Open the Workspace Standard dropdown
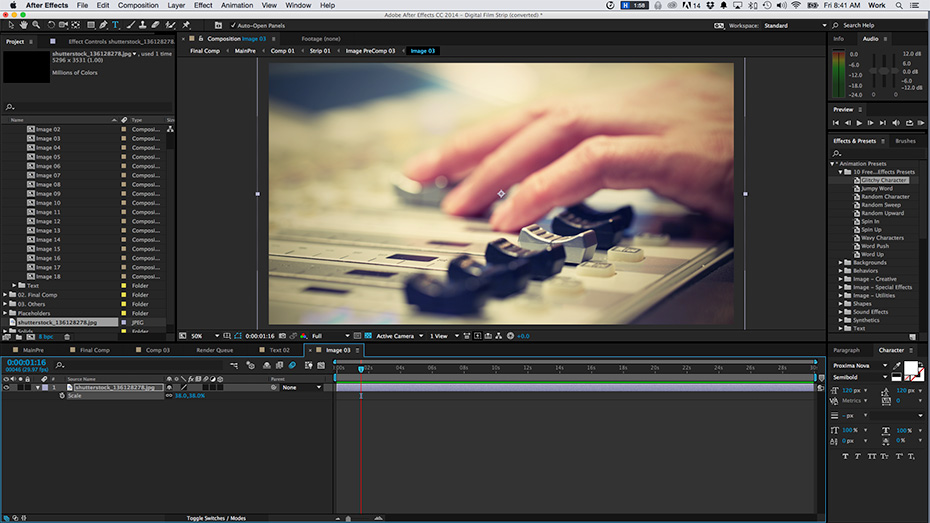Screen dimensions: 930x523 tap(795, 25)
